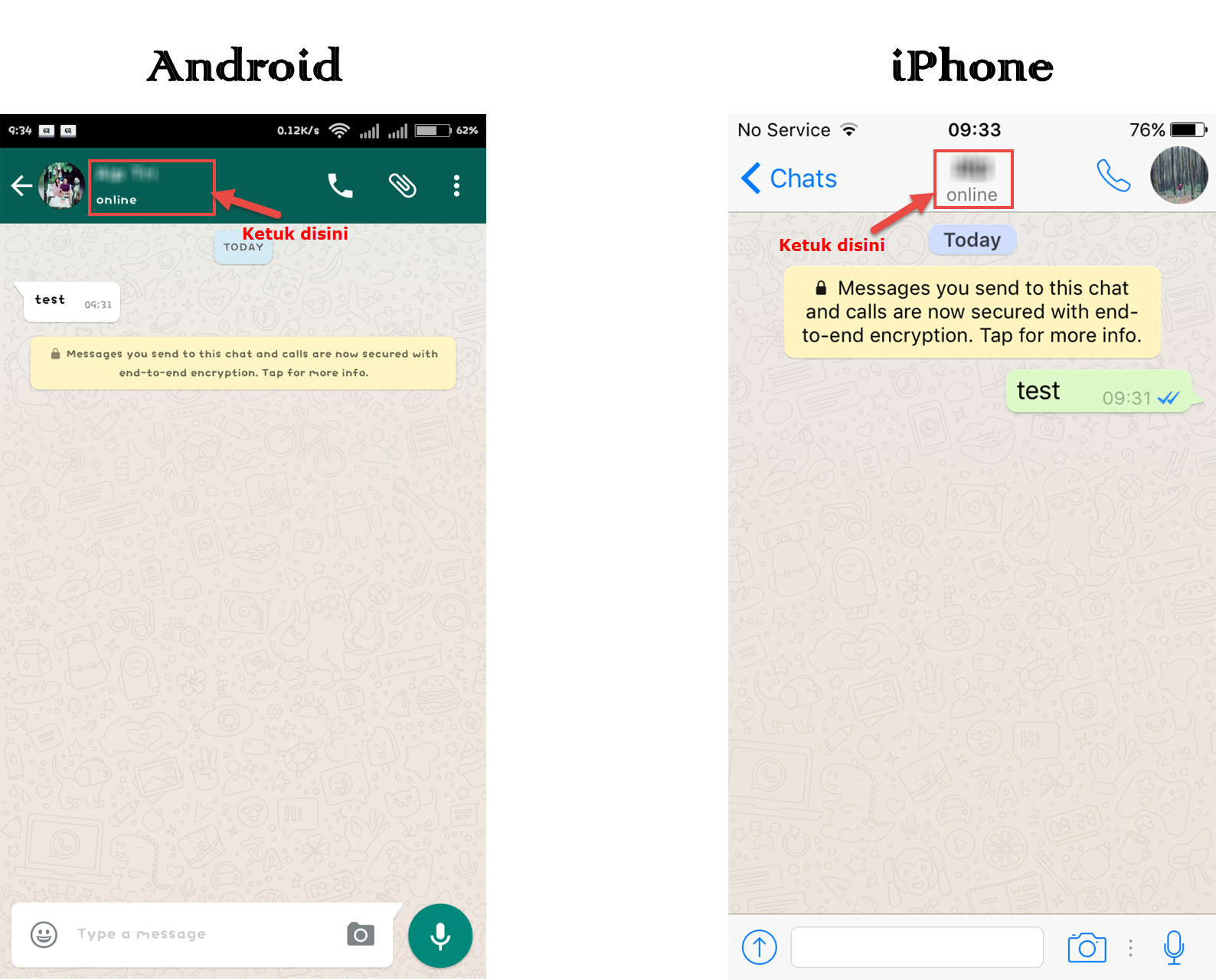Tap the iPhone 09:33 status bar clock
This screenshot has width=1216, height=980.
click(974, 130)
